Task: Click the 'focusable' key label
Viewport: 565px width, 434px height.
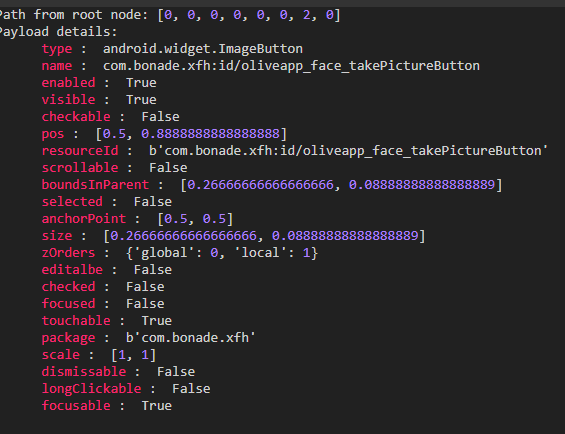Action: pos(76,406)
